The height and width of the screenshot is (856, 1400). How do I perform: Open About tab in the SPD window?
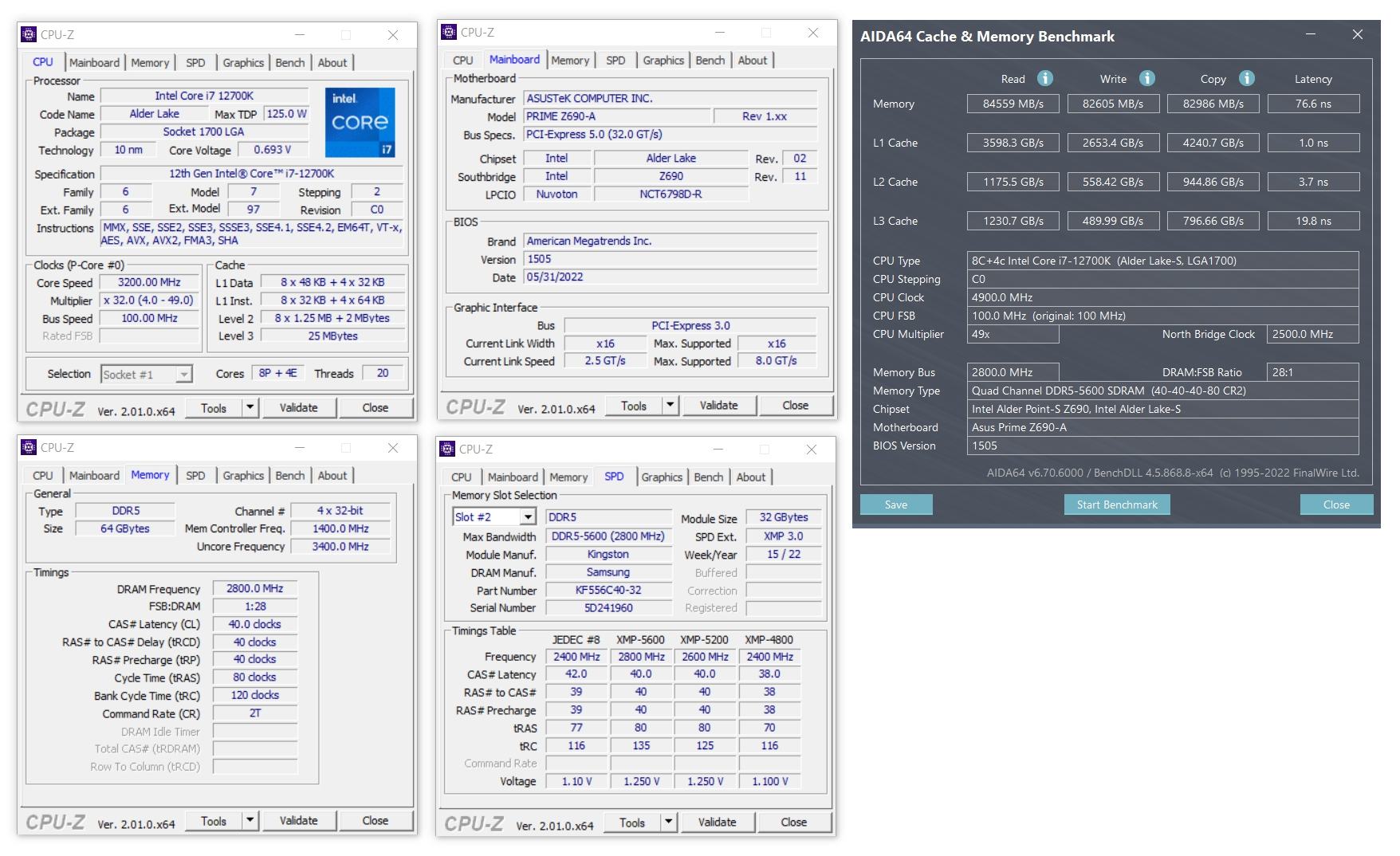[x=751, y=477]
